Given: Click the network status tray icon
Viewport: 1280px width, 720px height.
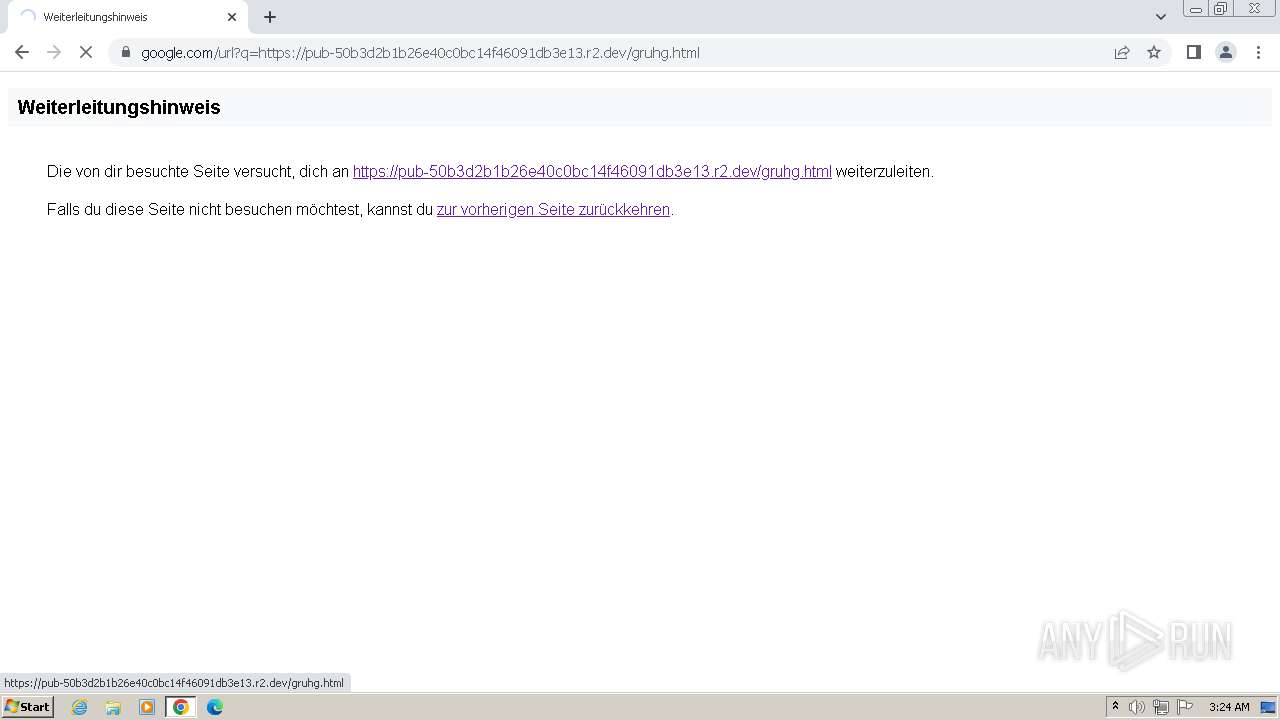Looking at the screenshot, I should click(x=1160, y=707).
